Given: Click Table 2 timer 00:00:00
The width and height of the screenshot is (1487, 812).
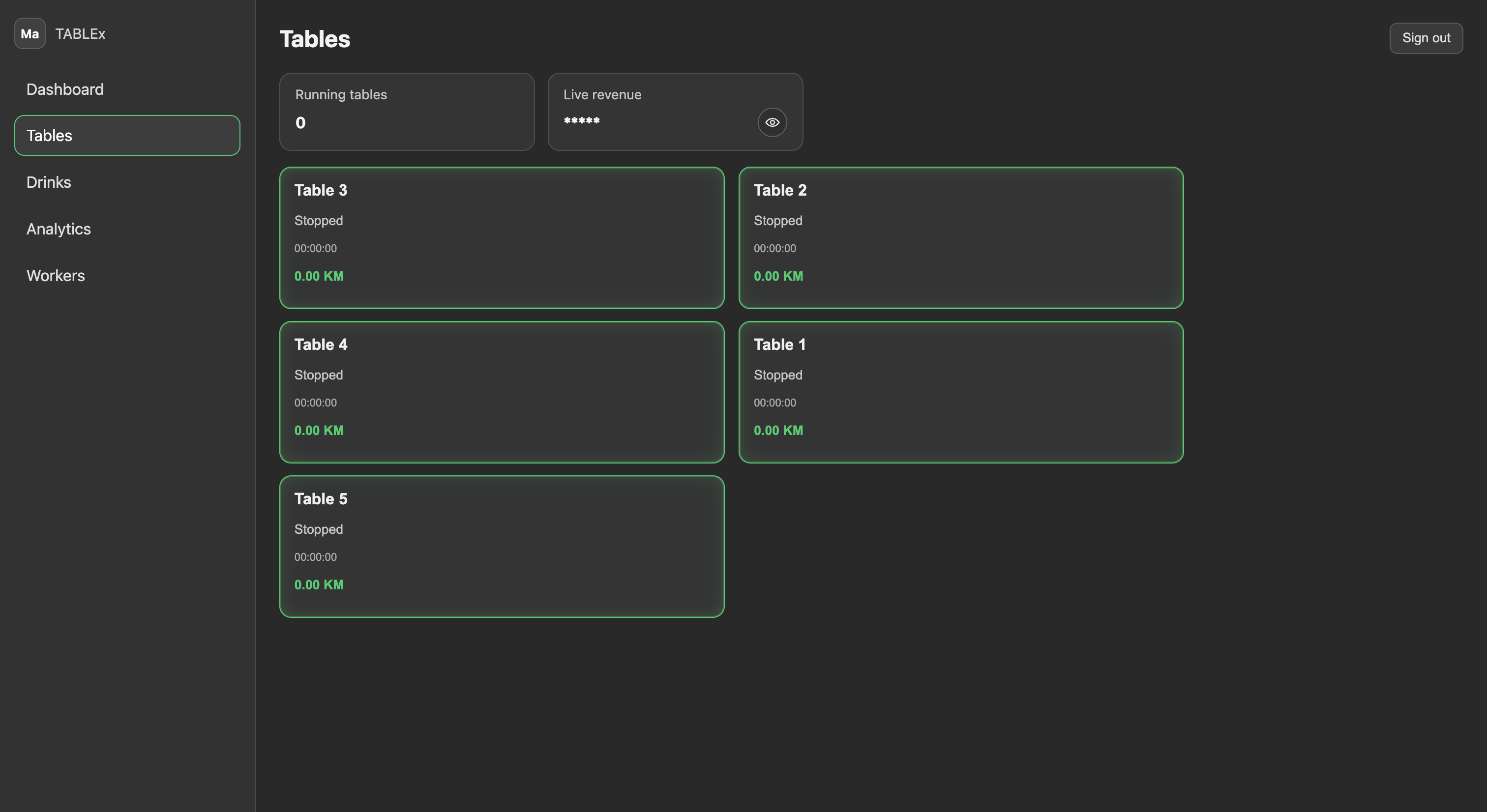Looking at the screenshot, I should point(774,249).
